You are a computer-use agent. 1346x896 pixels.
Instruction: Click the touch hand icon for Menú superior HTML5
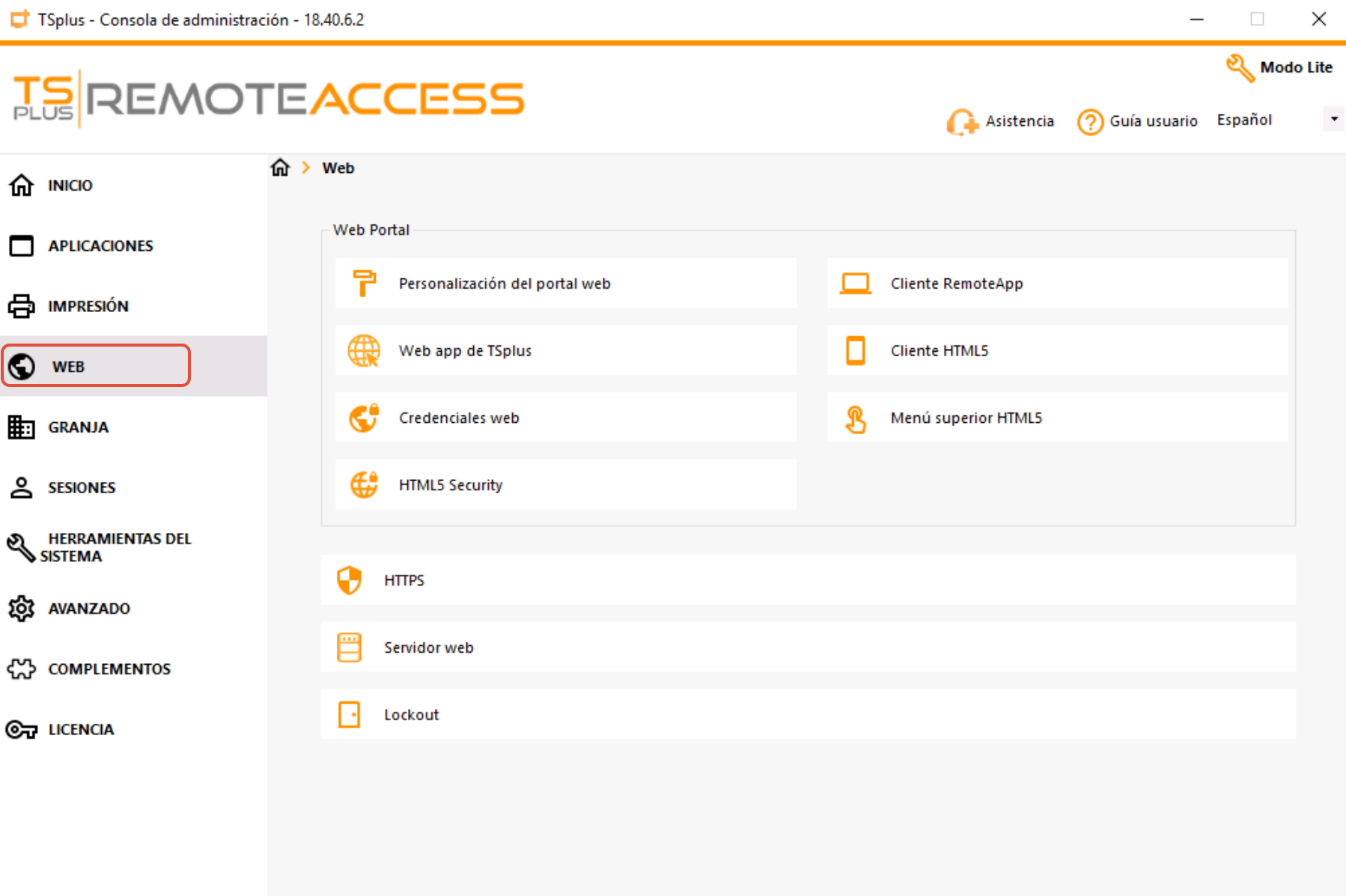[x=856, y=418]
